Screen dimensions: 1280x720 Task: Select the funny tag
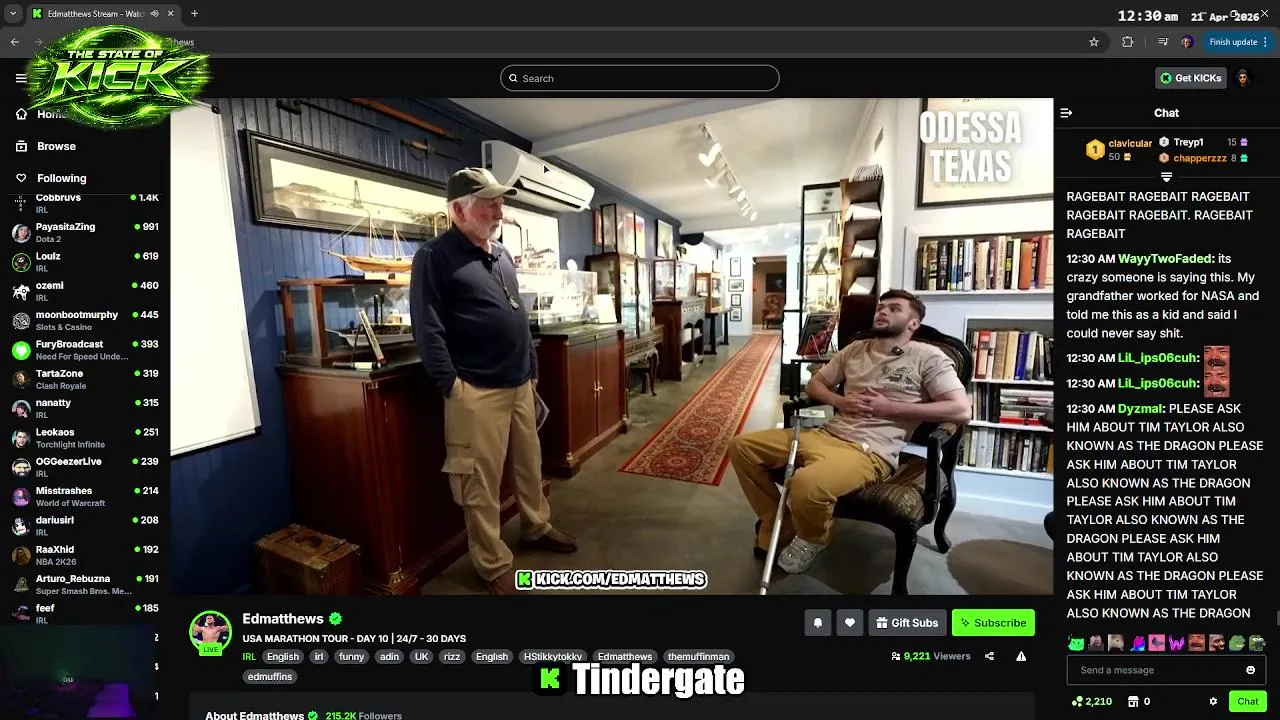point(351,657)
